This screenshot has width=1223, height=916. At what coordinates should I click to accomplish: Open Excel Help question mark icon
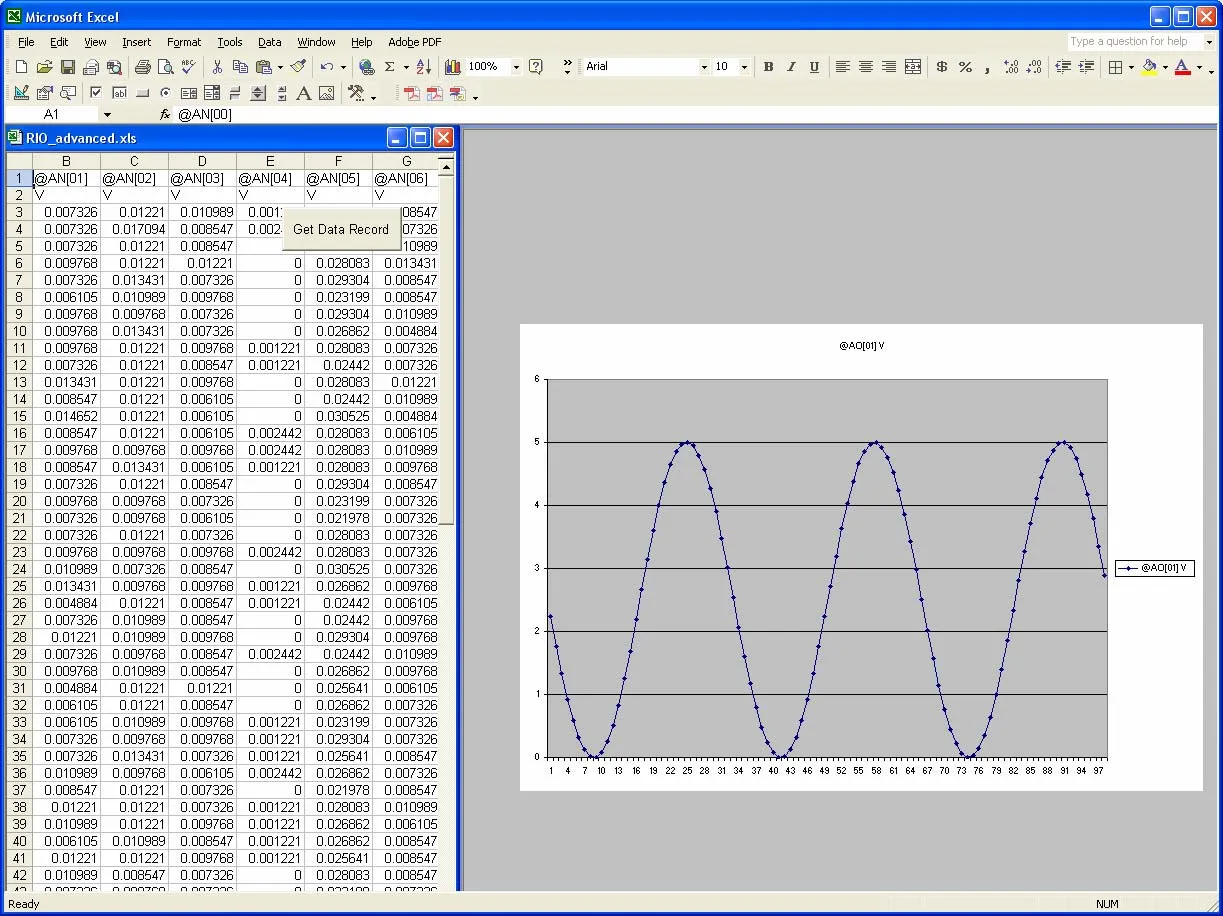[536, 67]
